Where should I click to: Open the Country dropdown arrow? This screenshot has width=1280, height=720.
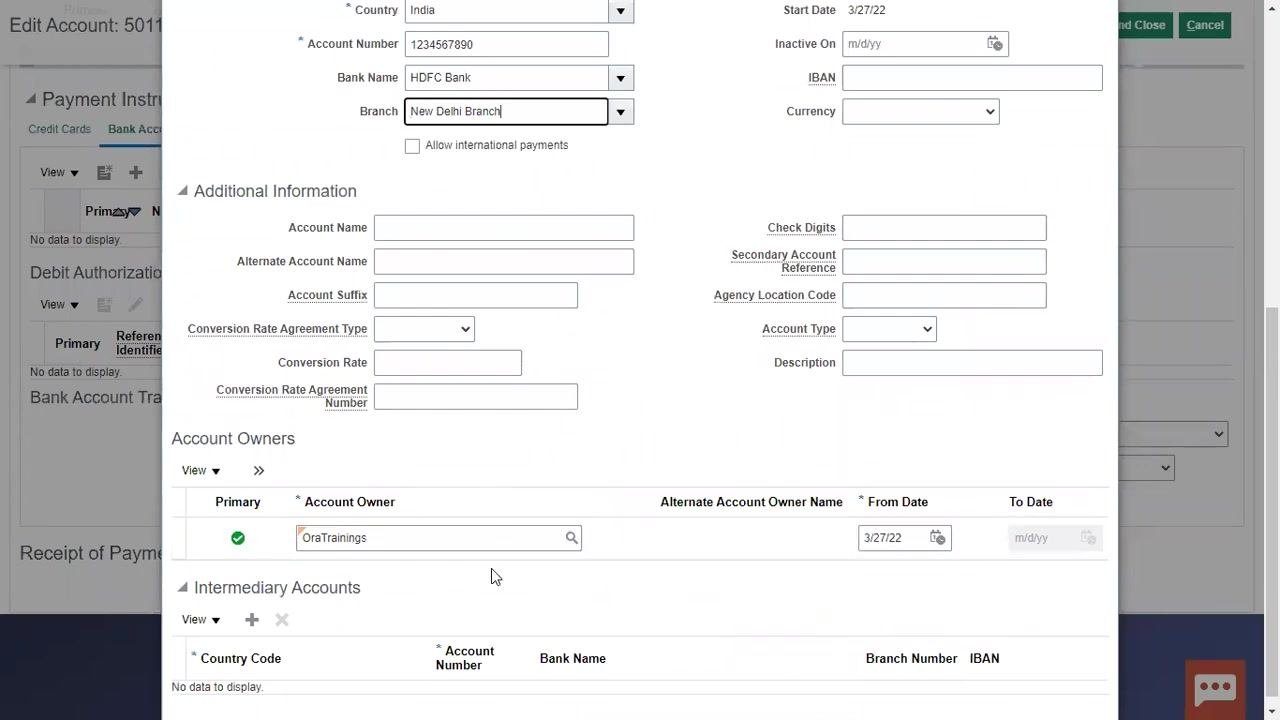coord(620,11)
